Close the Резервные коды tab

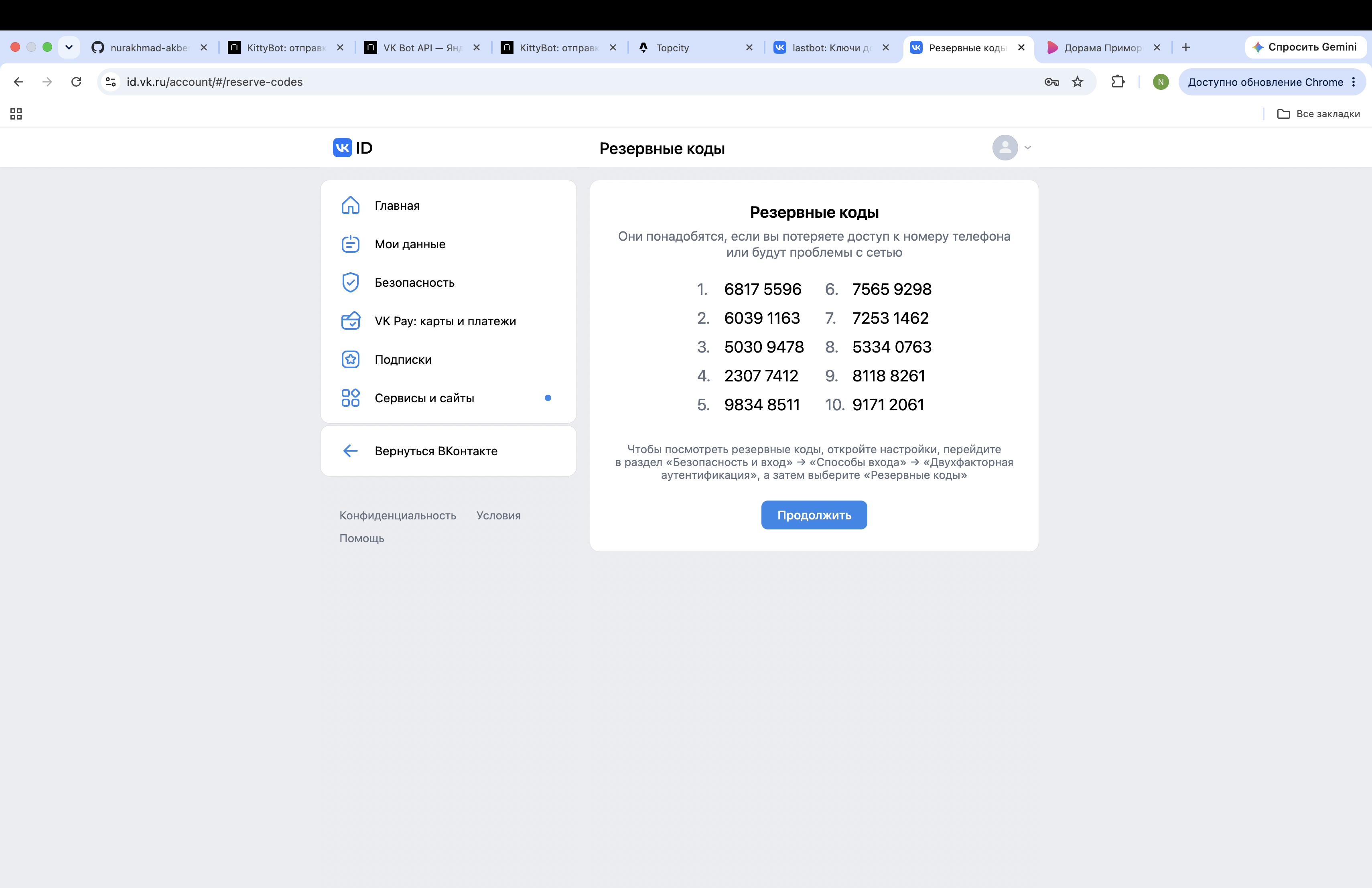pos(1021,47)
